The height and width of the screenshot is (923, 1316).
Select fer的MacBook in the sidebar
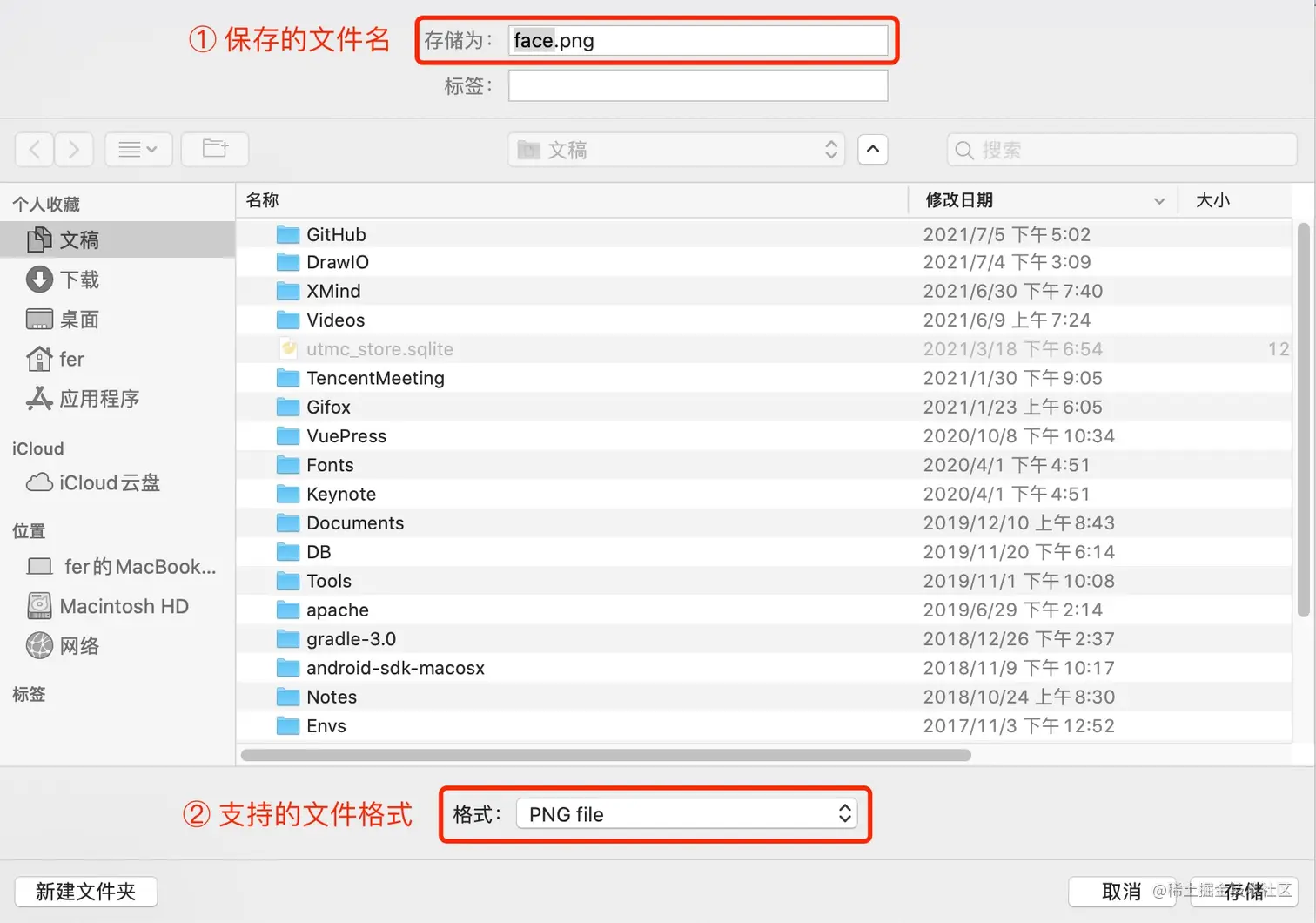[x=117, y=567]
